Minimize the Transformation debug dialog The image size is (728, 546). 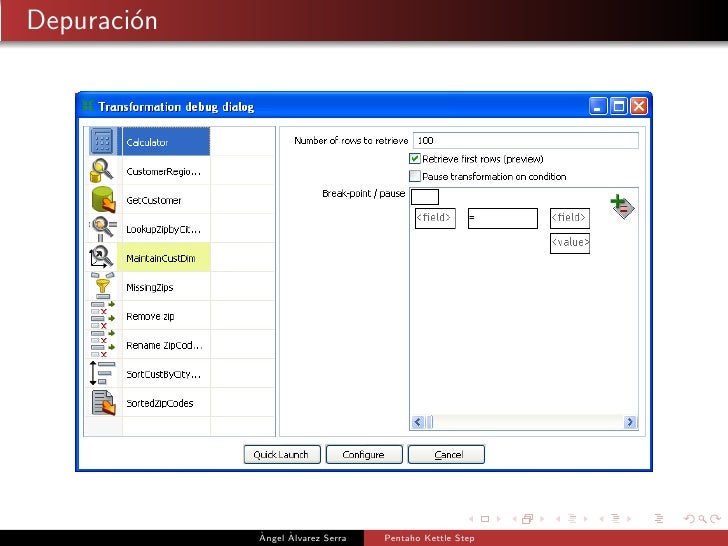(x=598, y=106)
